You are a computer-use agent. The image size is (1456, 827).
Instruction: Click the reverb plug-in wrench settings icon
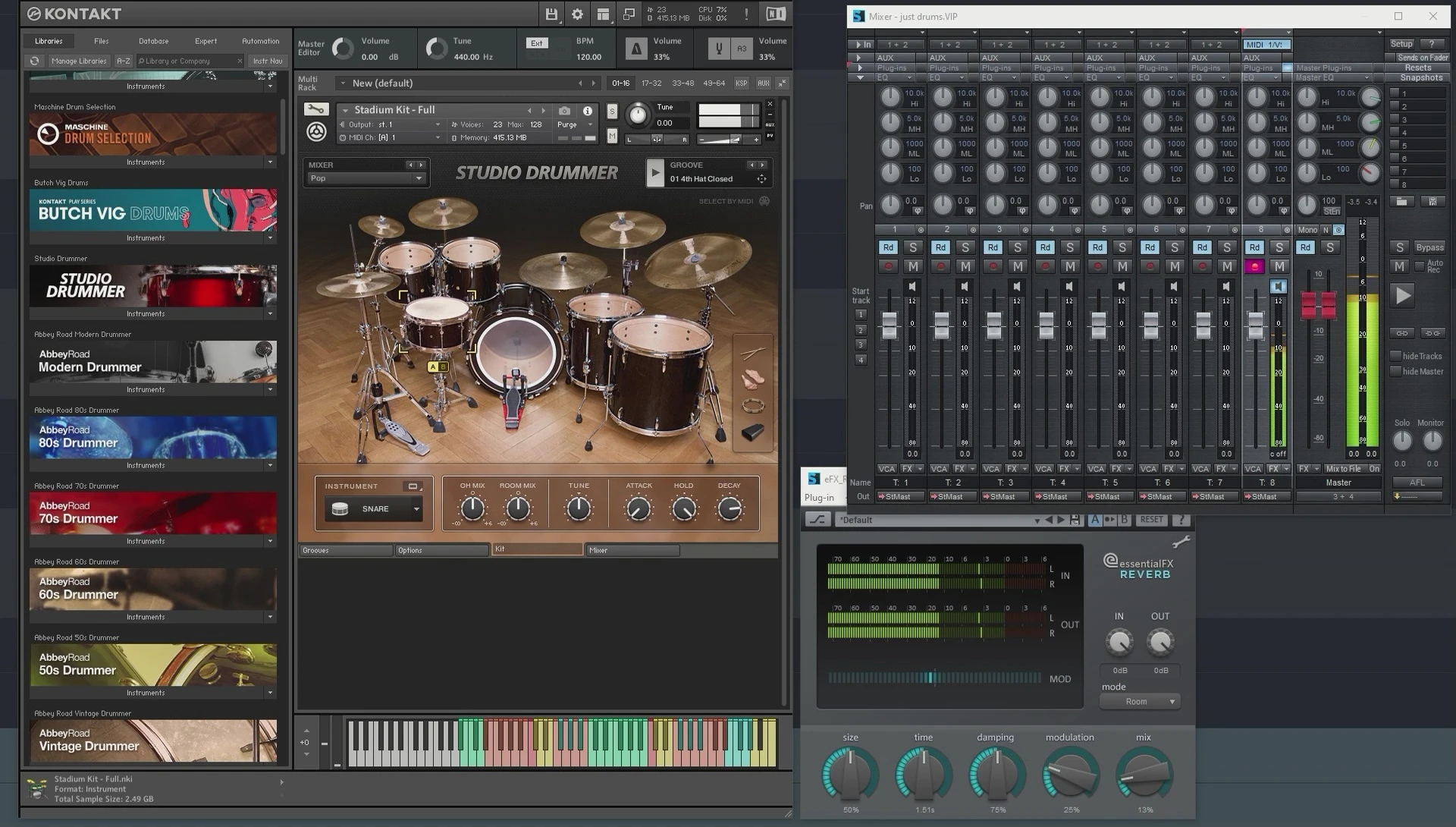(x=1181, y=542)
